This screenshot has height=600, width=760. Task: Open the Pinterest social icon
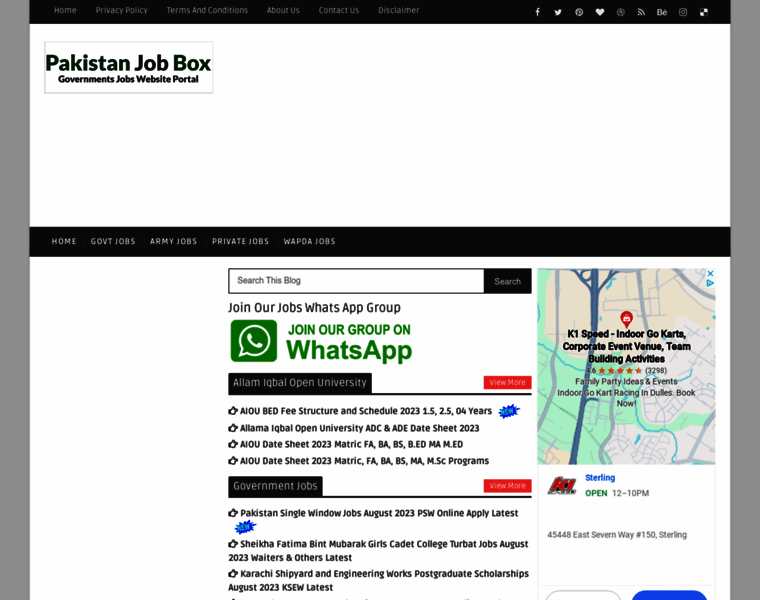[579, 12]
